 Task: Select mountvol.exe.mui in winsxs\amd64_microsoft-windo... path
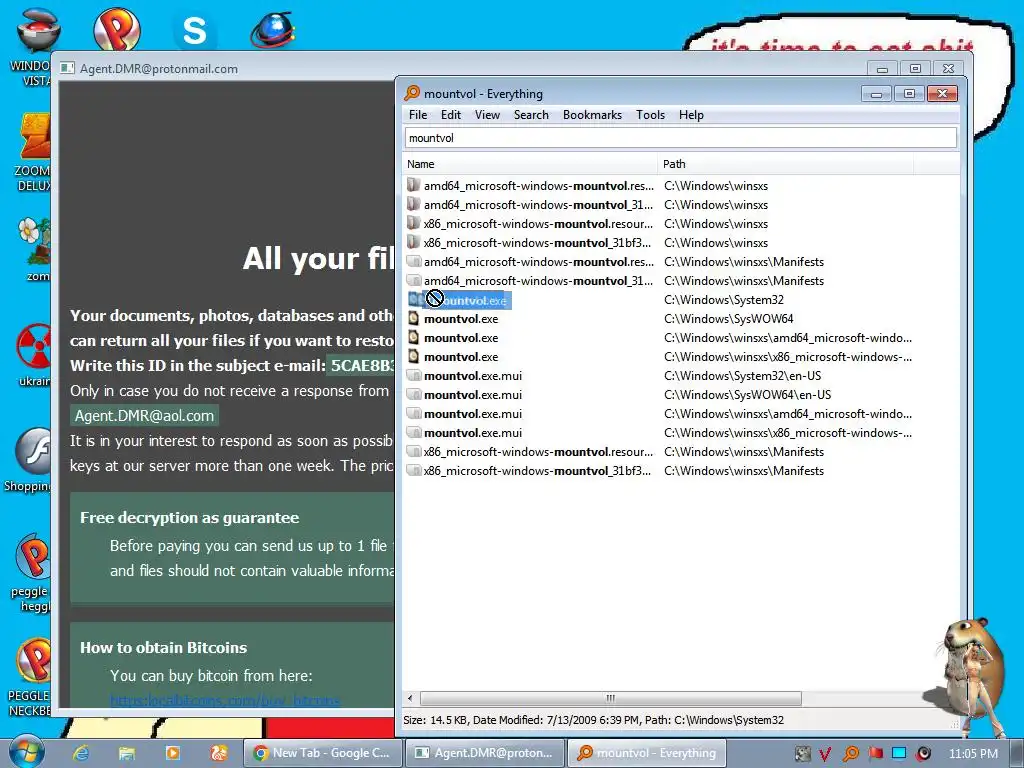(x=473, y=414)
